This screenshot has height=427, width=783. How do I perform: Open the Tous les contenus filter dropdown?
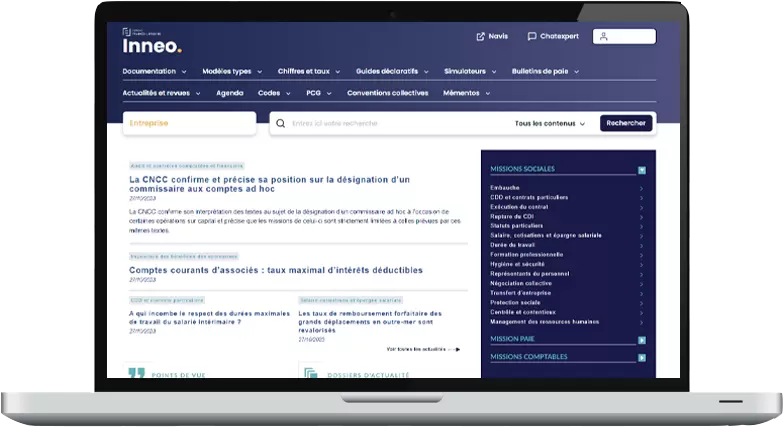550,123
